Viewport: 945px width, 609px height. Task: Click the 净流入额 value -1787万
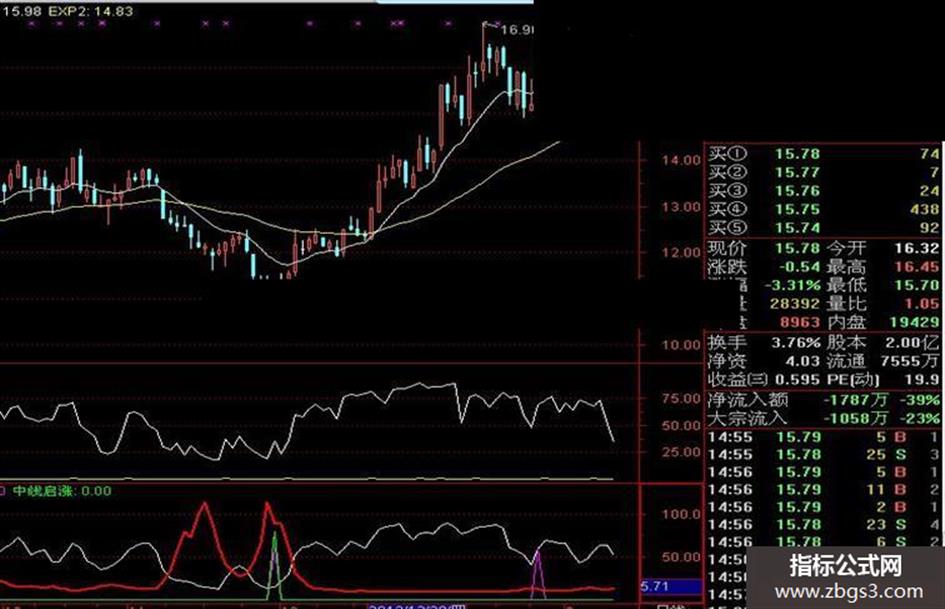point(856,400)
